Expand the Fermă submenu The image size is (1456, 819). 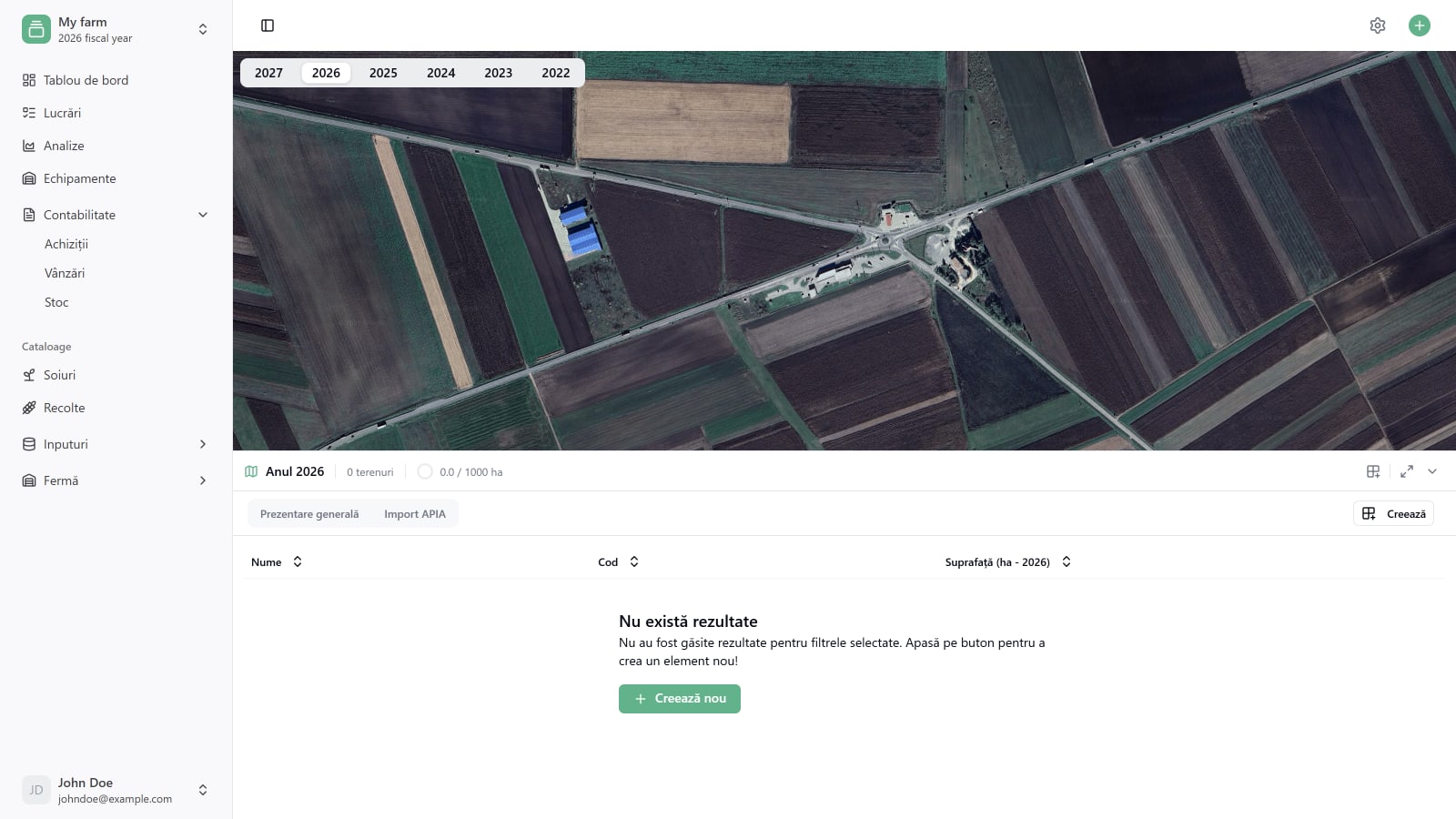(x=203, y=480)
